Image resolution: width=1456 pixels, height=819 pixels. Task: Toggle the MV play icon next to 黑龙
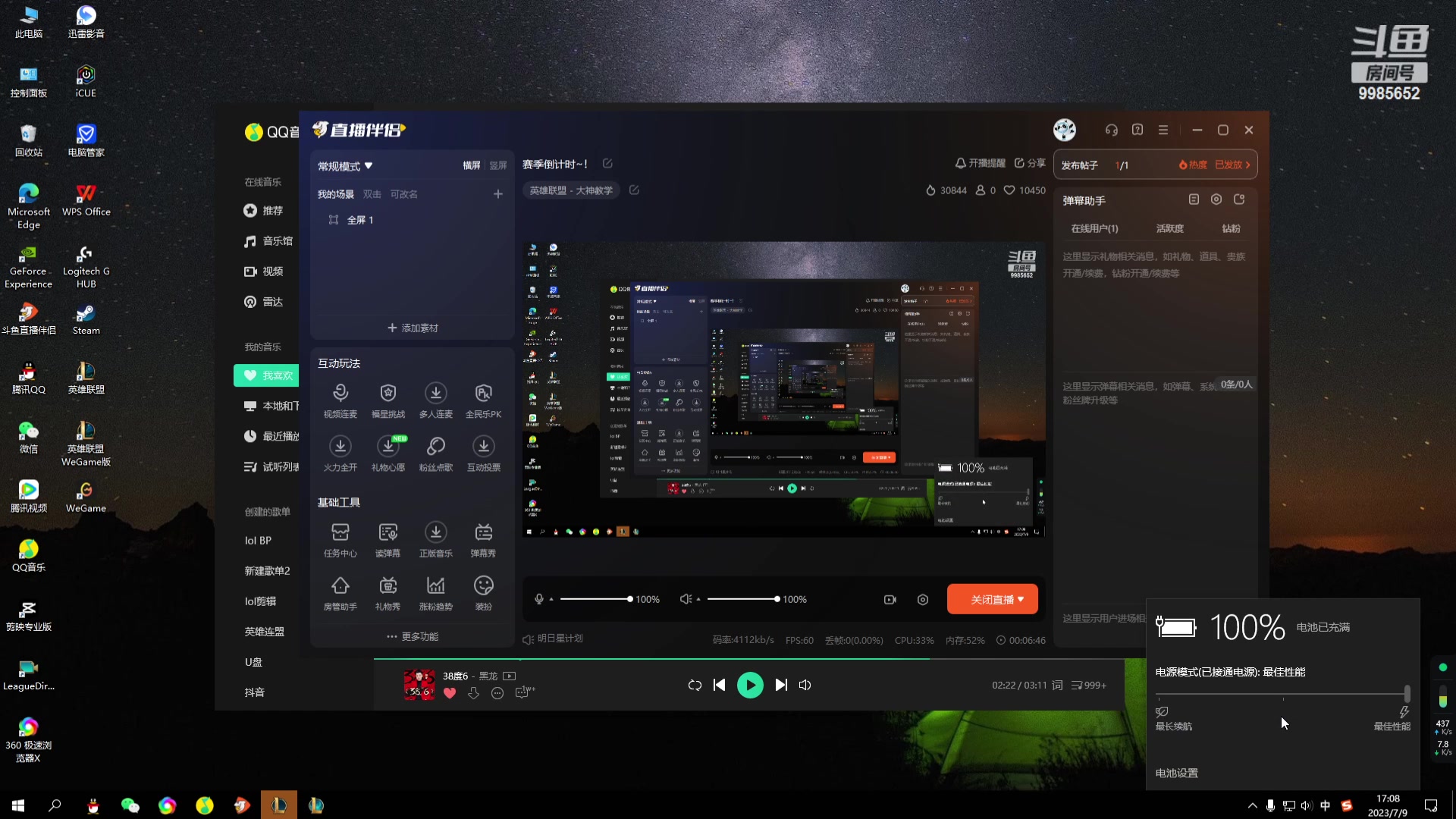(510, 676)
